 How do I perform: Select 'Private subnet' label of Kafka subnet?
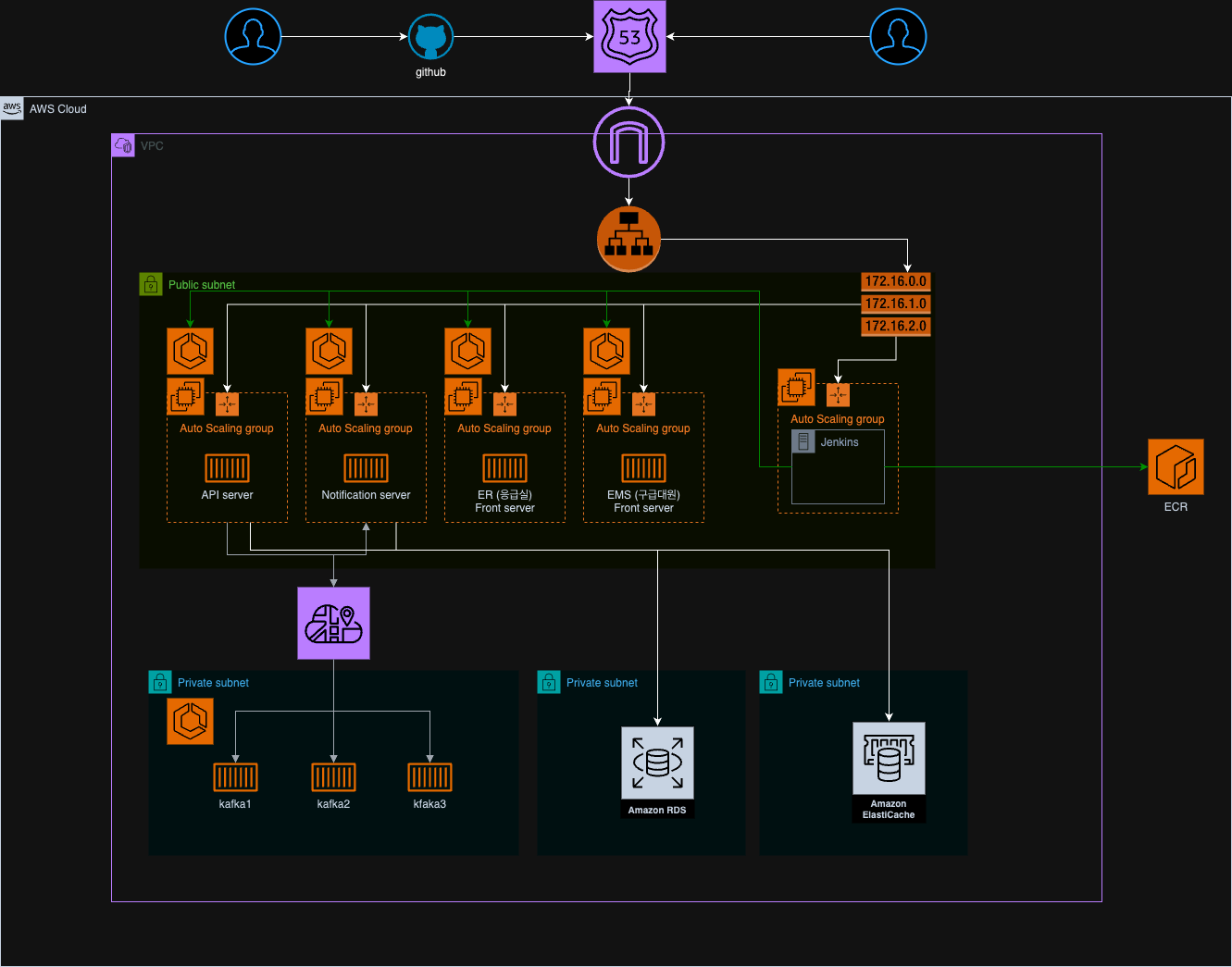[x=213, y=683]
